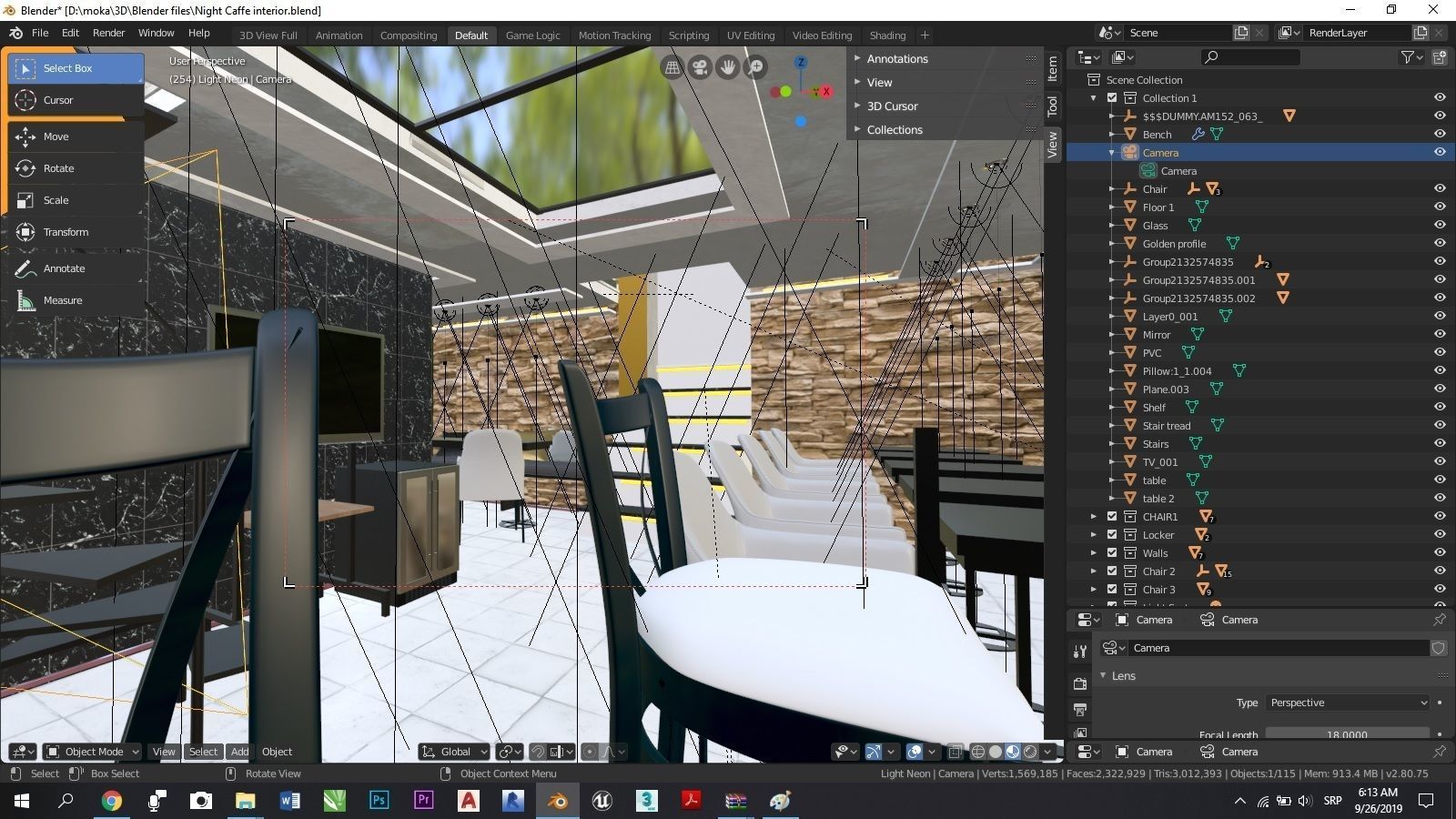Hide the Bench object
The height and width of the screenshot is (819, 1456).
[1440, 135]
